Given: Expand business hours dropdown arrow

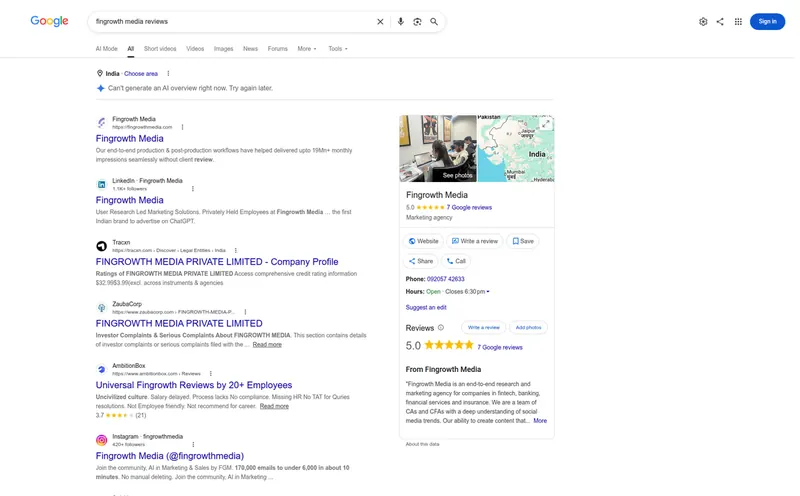Looking at the screenshot, I should click(x=488, y=292).
